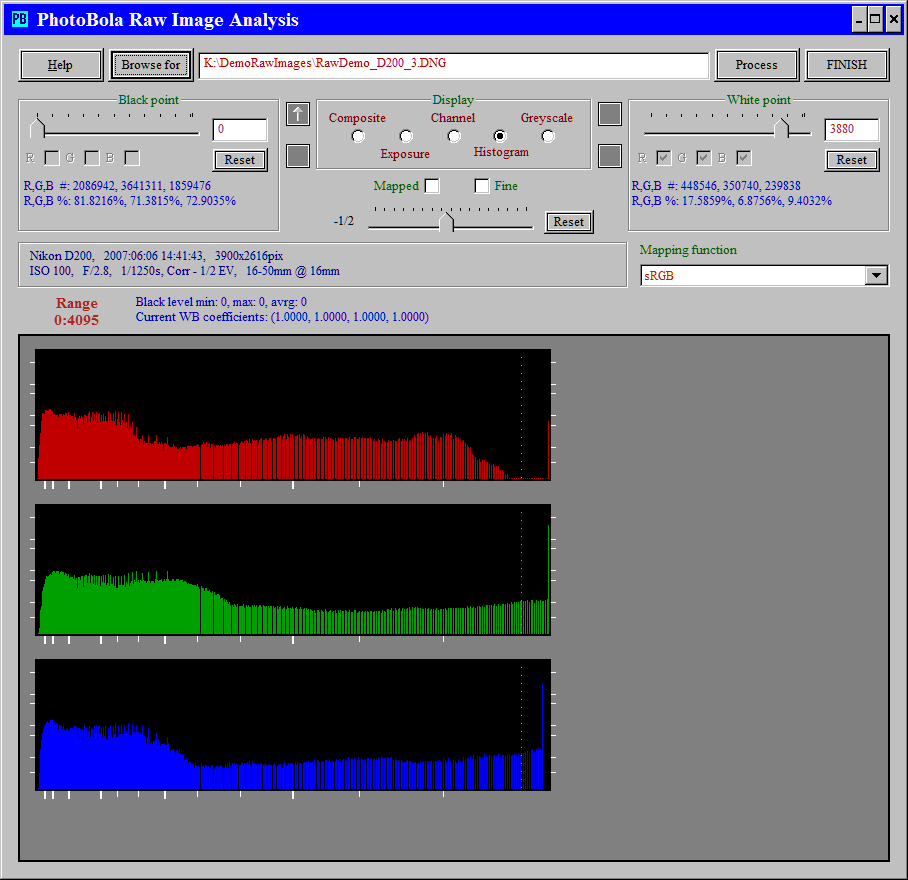Image resolution: width=908 pixels, height=880 pixels.
Task: Click the PB application icon in title bar
Action: coord(19,19)
